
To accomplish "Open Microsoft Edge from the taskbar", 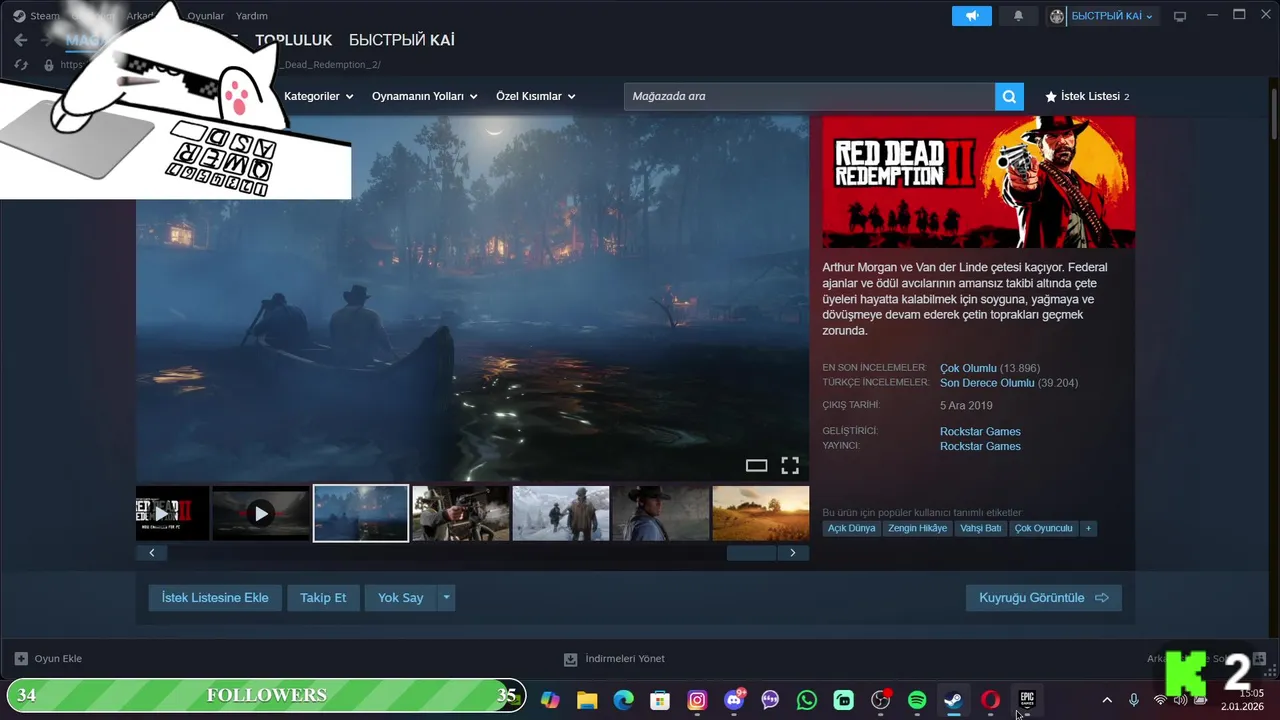I will click(x=624, y=701).
